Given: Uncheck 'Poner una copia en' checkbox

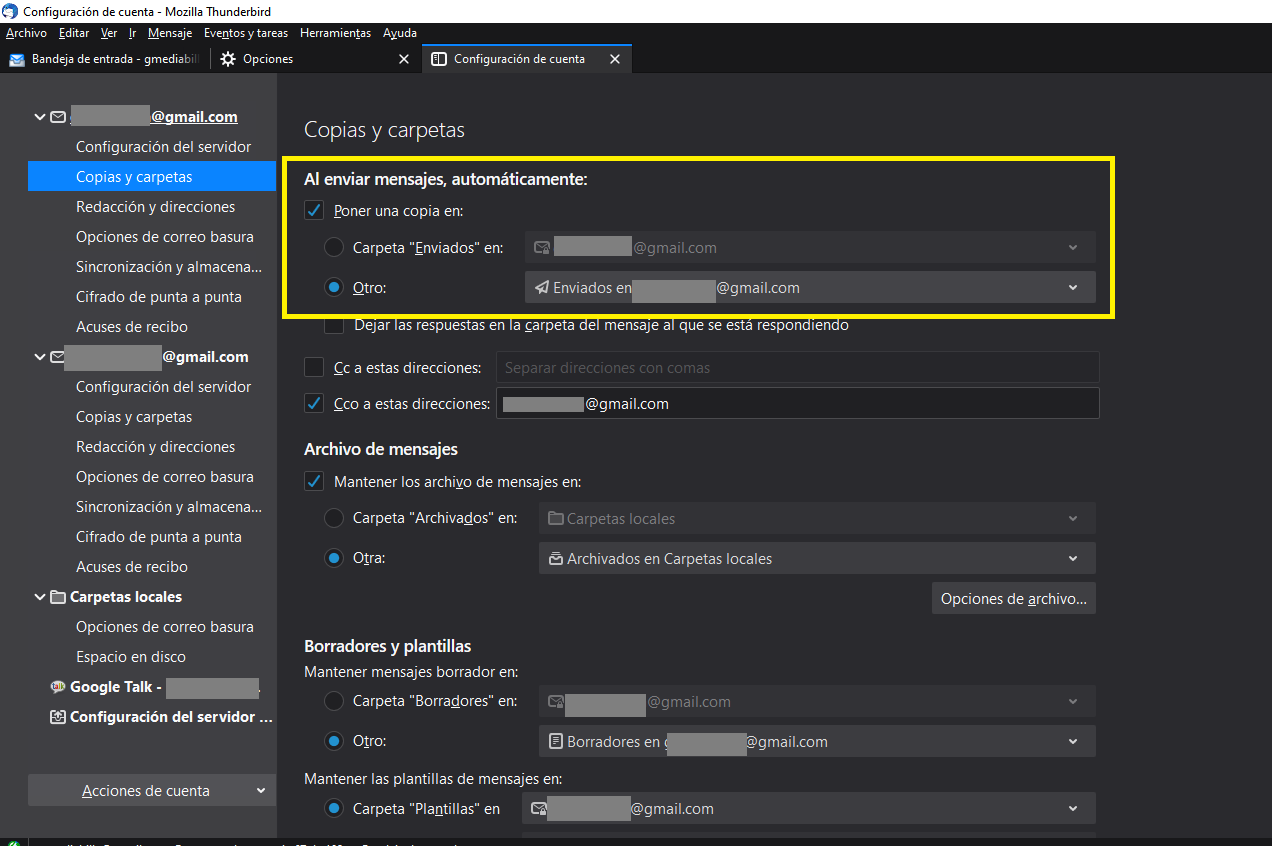Looking at the screenshot, I should pos(314,211).
